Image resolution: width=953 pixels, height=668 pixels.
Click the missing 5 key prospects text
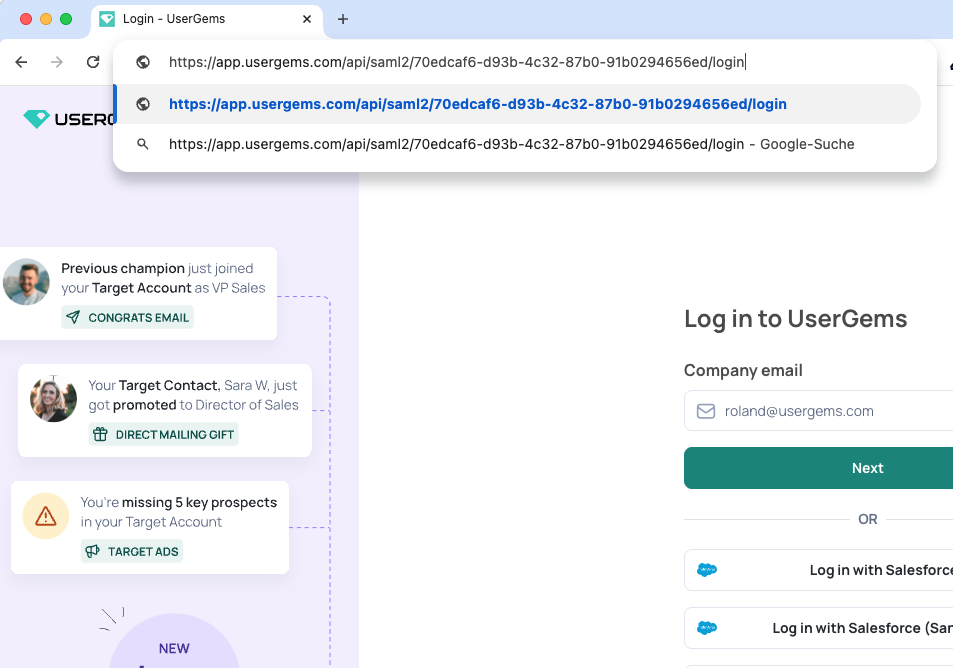(179, 512)
